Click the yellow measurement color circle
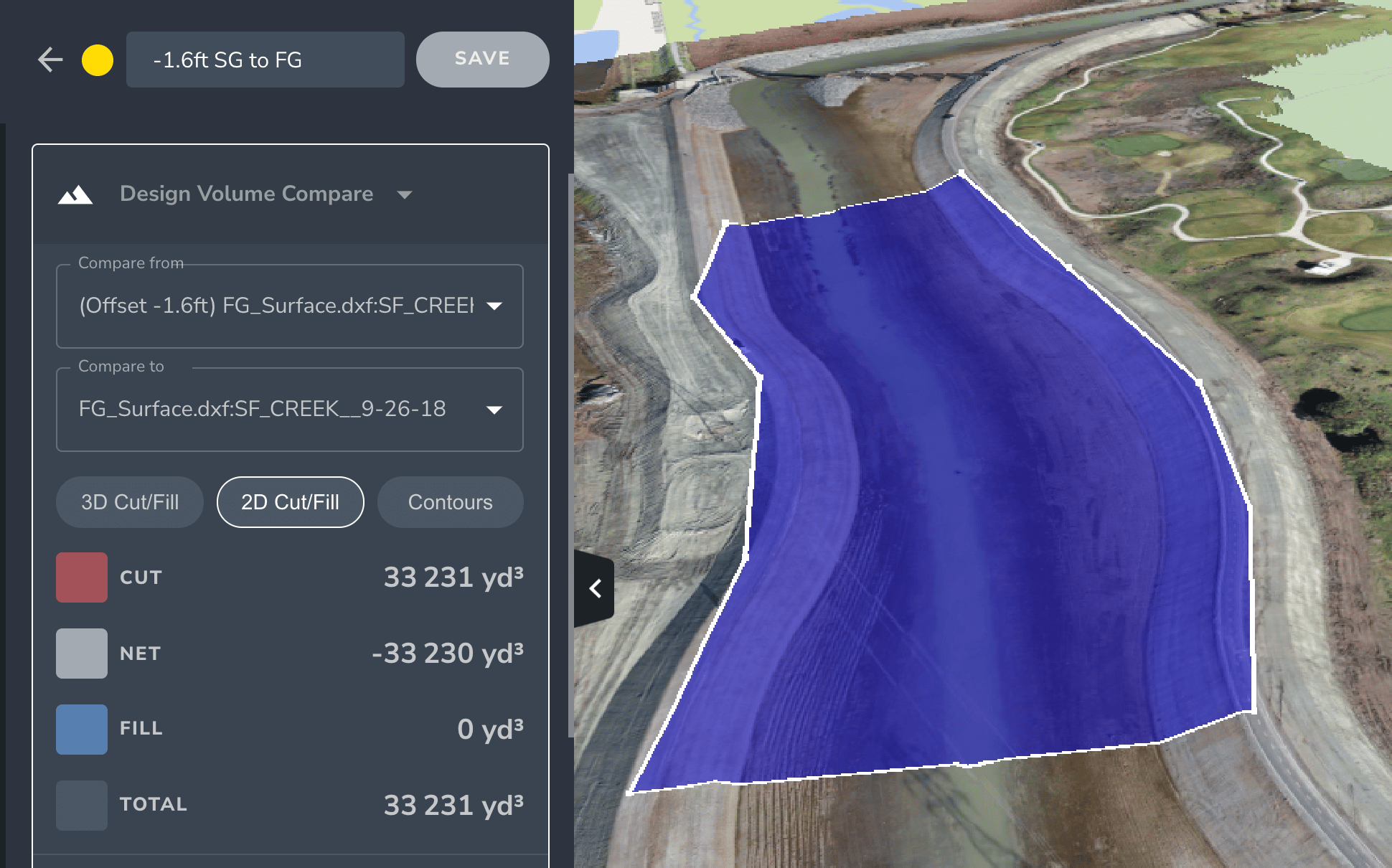This screenshot has width=1392, height=868. tap(98, 60)
